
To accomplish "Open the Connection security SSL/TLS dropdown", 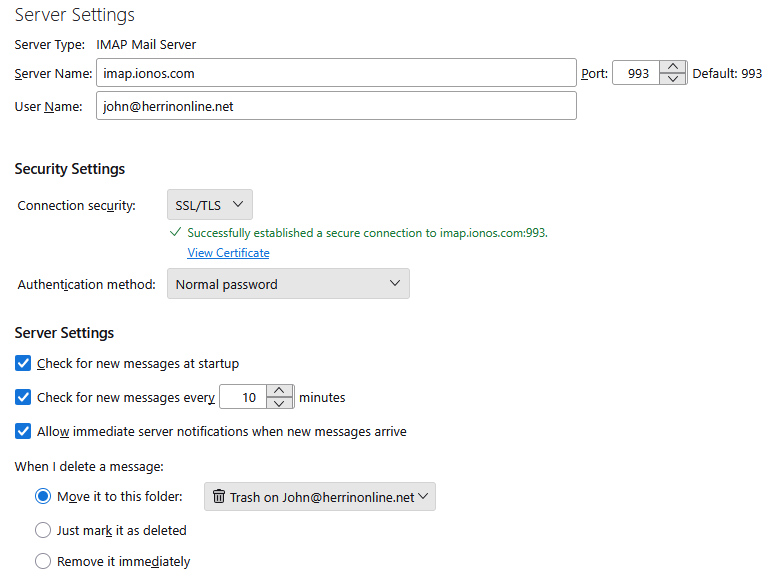I will [x=209, y=205].
